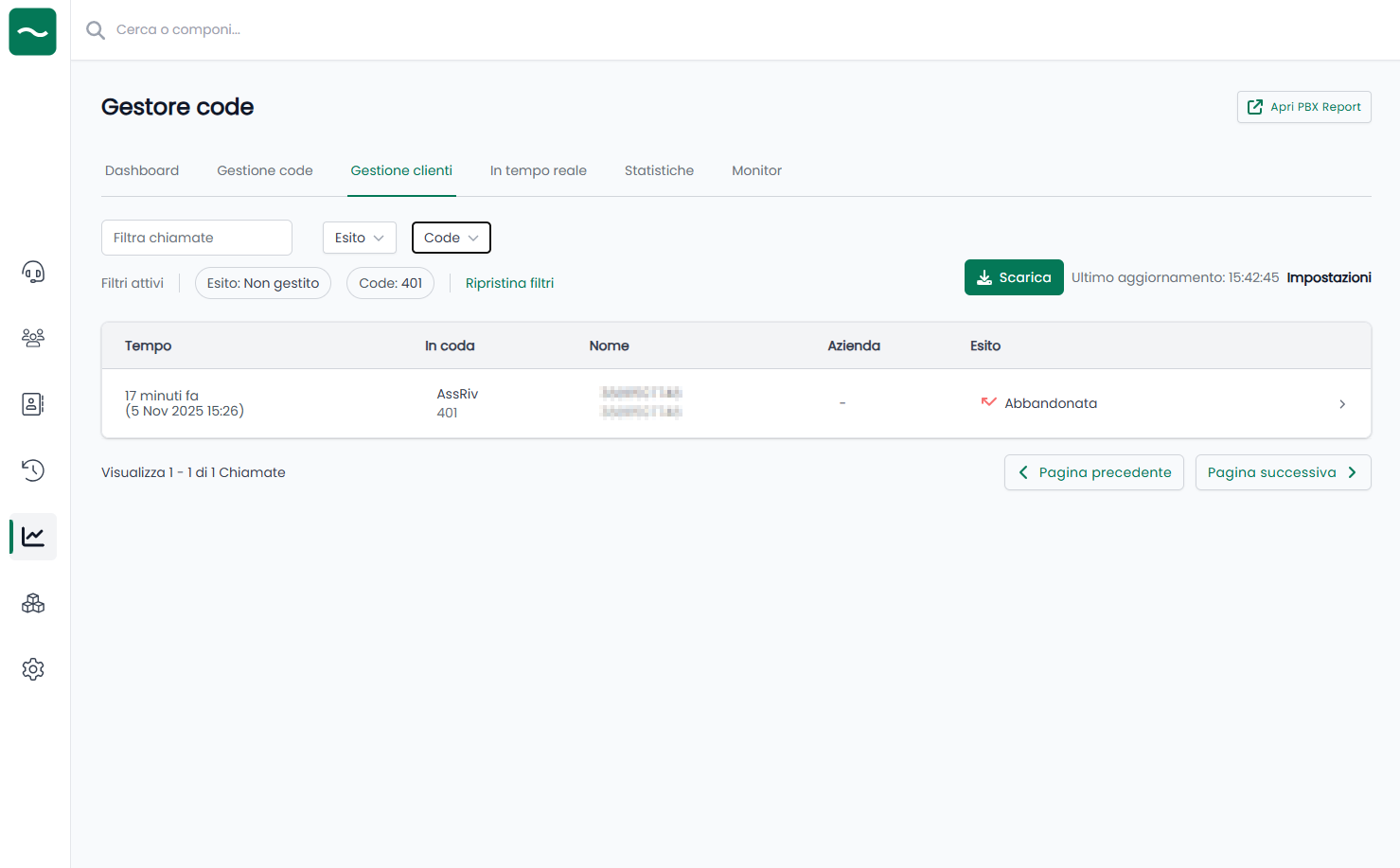The image size is (1400, 868).
Task: Select the analytics chart sidebar icon
Action: pos(33,537)
